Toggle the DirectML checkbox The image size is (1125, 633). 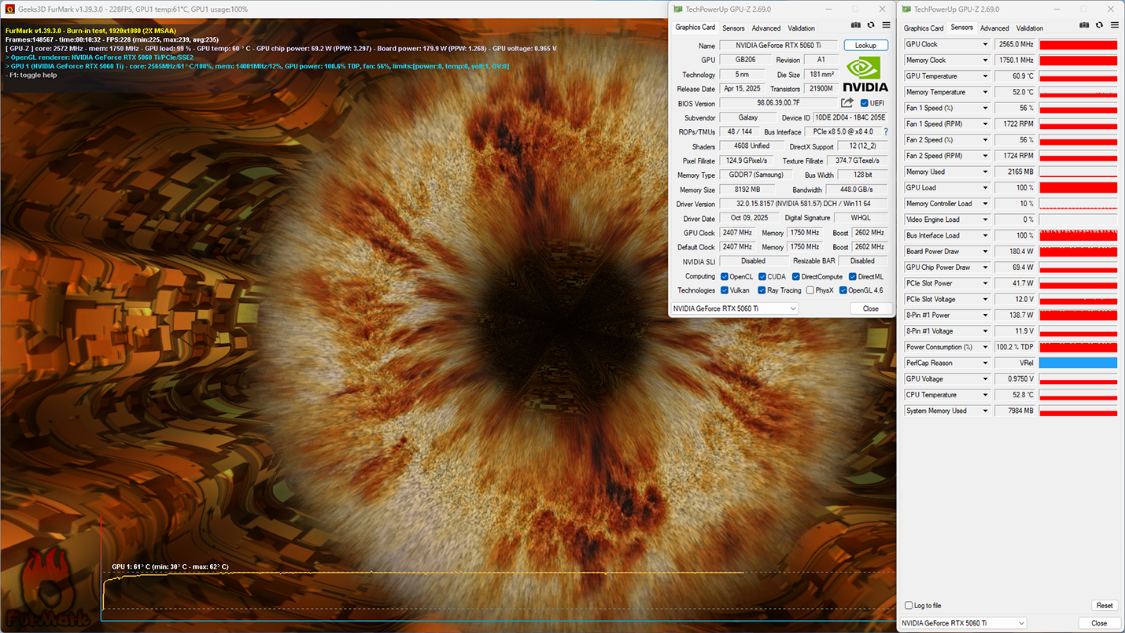coord(852,276)
